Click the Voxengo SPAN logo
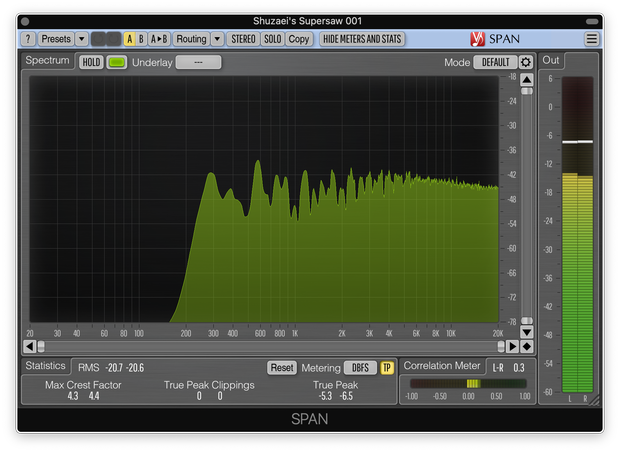Image resolution: width=620 pixels, height=452 pixels. pyautogui.click(x=495, y=39)
